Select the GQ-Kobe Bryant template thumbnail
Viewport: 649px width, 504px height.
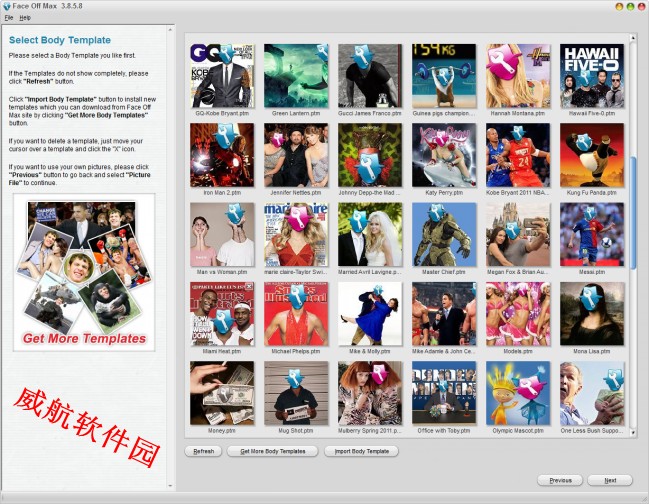coord(222,76)
